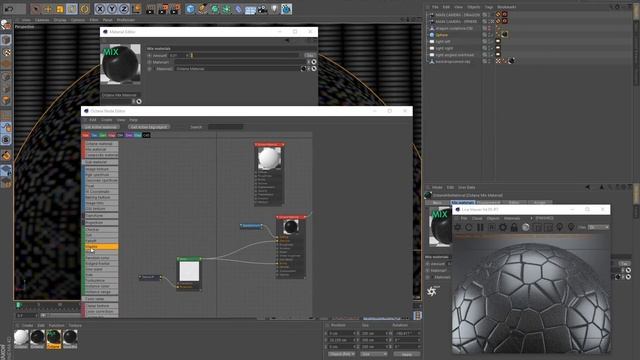640x360 pixels.
Task: Add a Light object
Action: pos(275,9)
